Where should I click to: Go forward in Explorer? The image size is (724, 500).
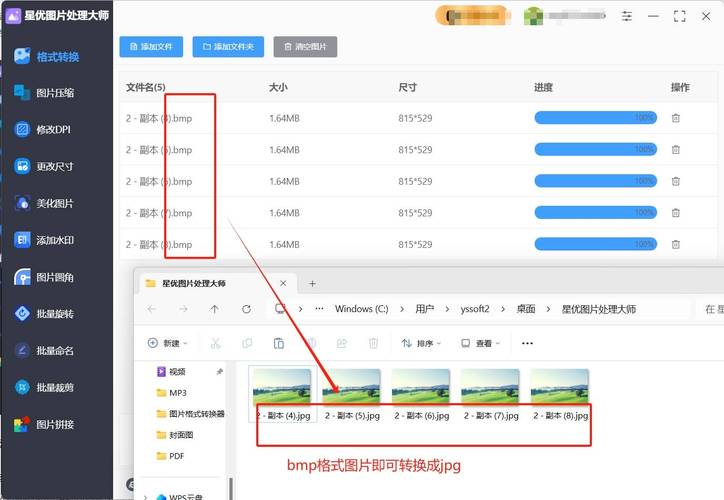pyautogui.click(x=183, y=309)
